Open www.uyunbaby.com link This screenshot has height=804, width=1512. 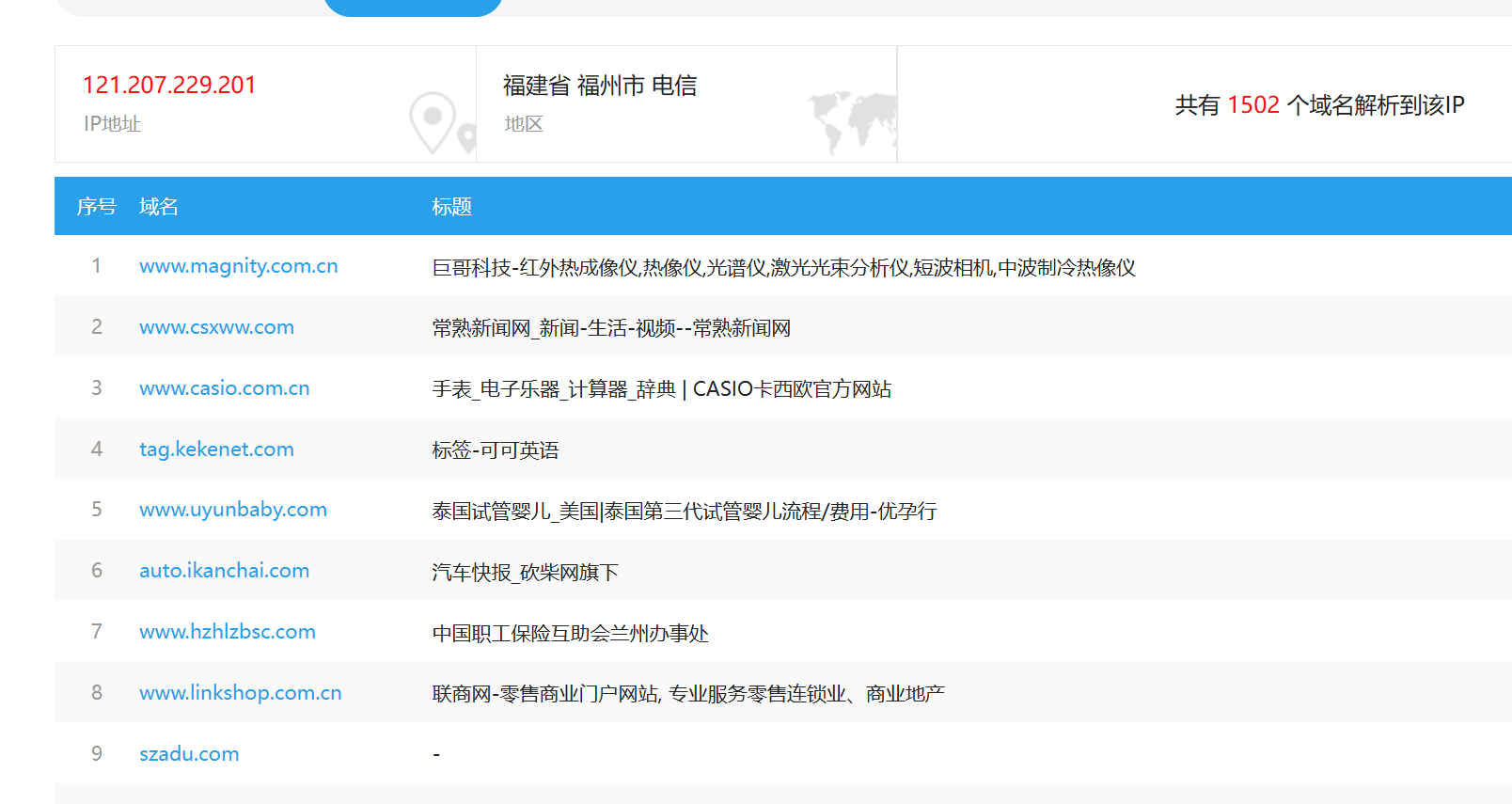[x=233, y=510]
